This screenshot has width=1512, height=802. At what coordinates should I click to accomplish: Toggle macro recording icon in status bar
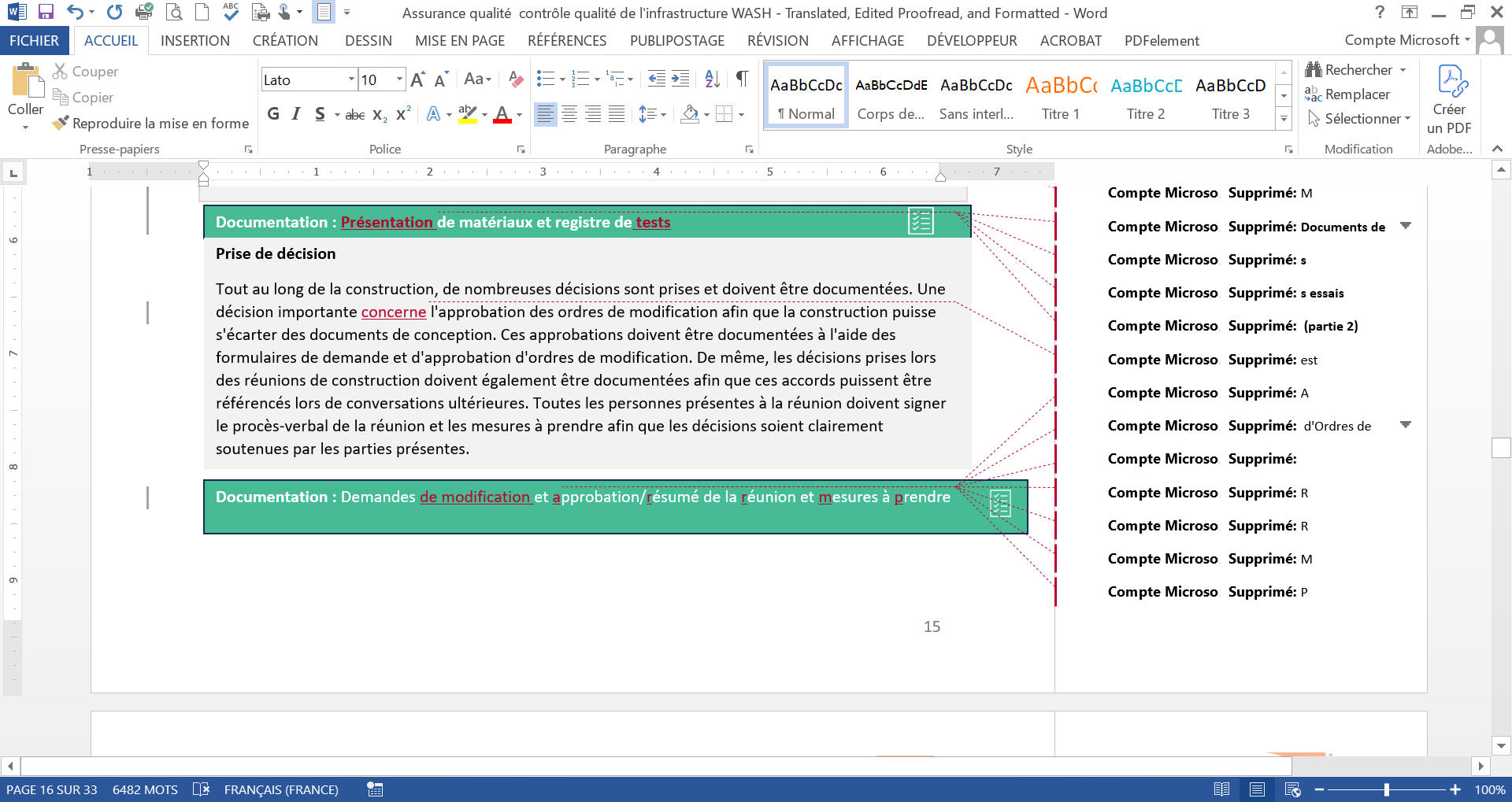375,789
